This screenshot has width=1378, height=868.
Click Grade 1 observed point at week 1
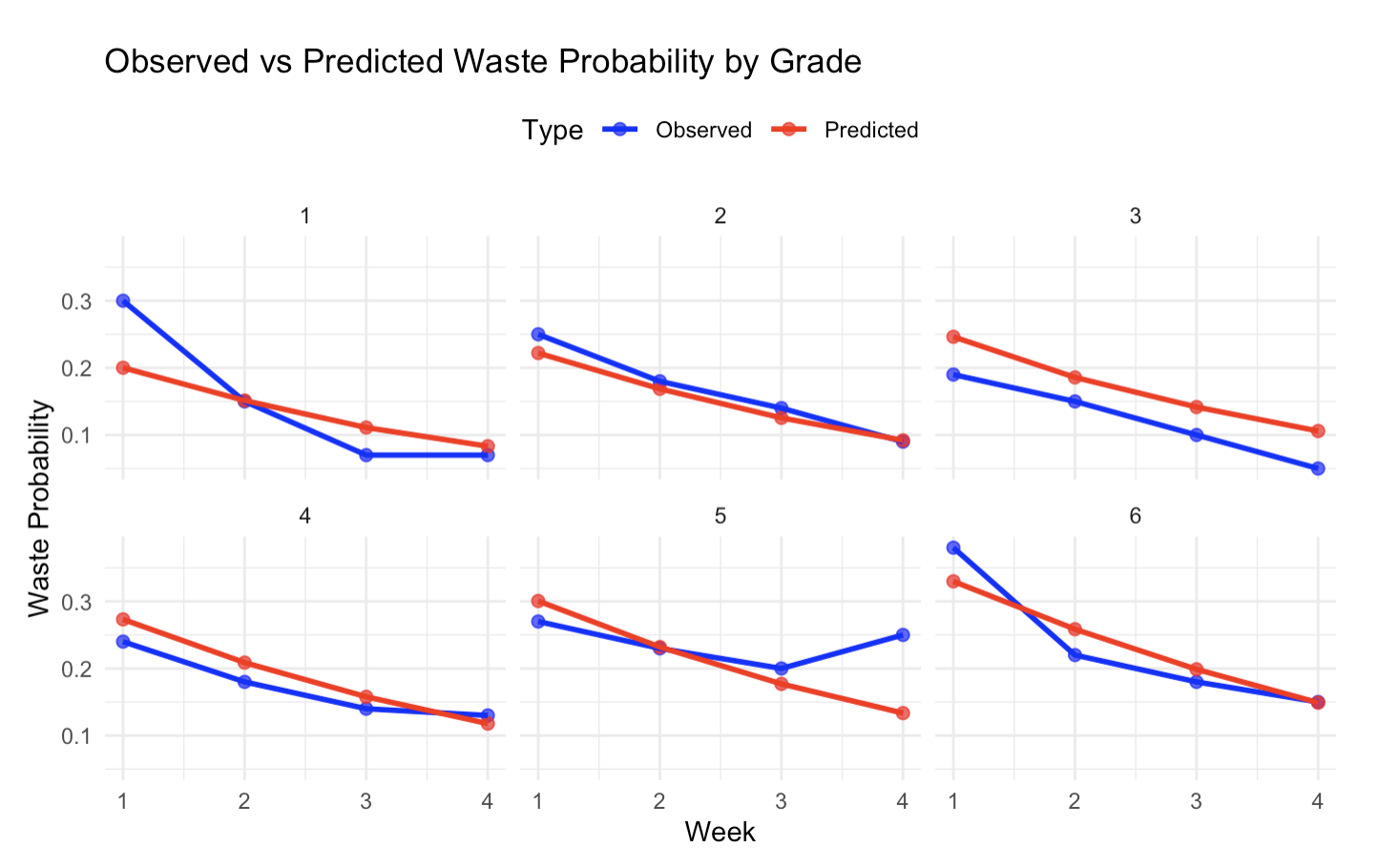[123, 300]
